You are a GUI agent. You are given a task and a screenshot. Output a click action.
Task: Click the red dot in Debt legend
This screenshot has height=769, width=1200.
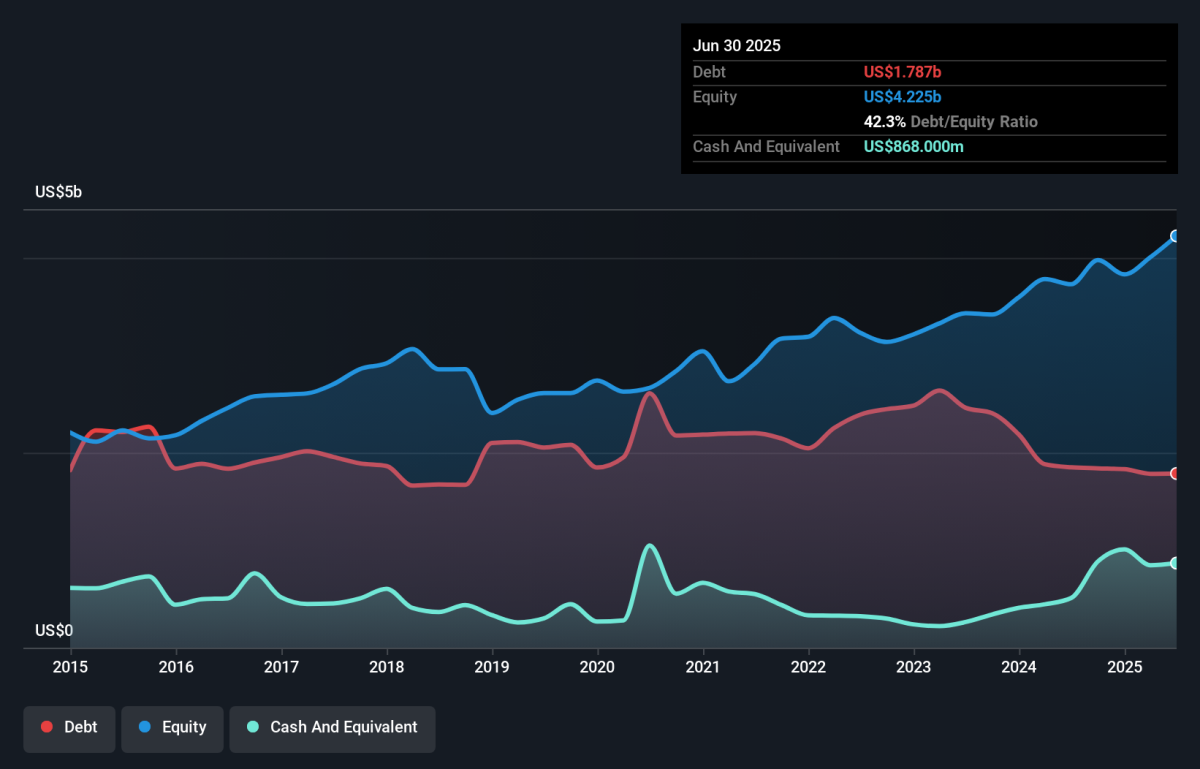click(x=47, y=727)
